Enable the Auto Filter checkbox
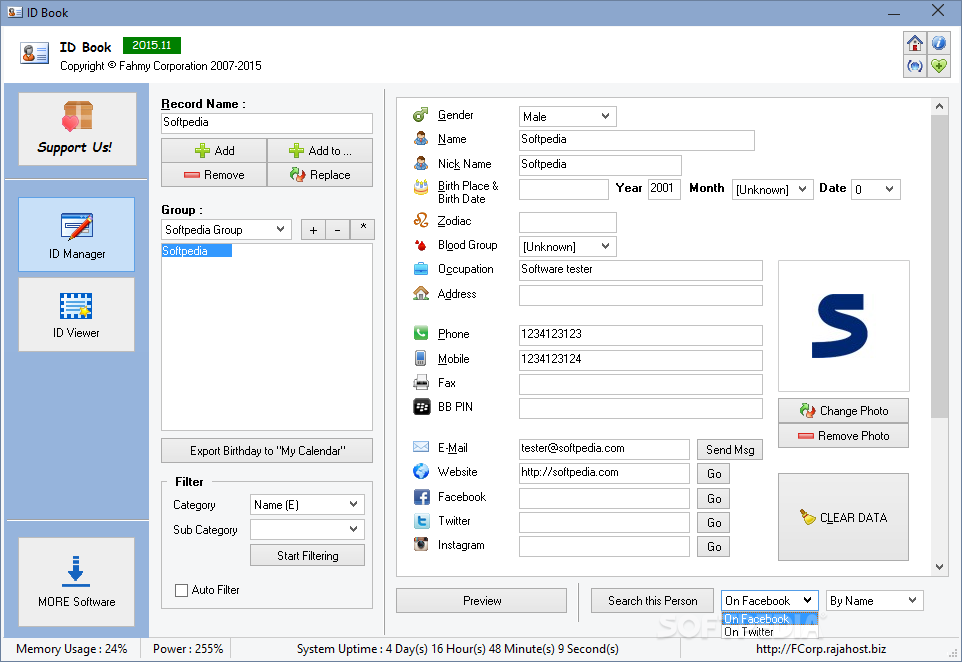The width and height of the screenshot is (962, 662). pyautogui.click(x=182, y=590)
